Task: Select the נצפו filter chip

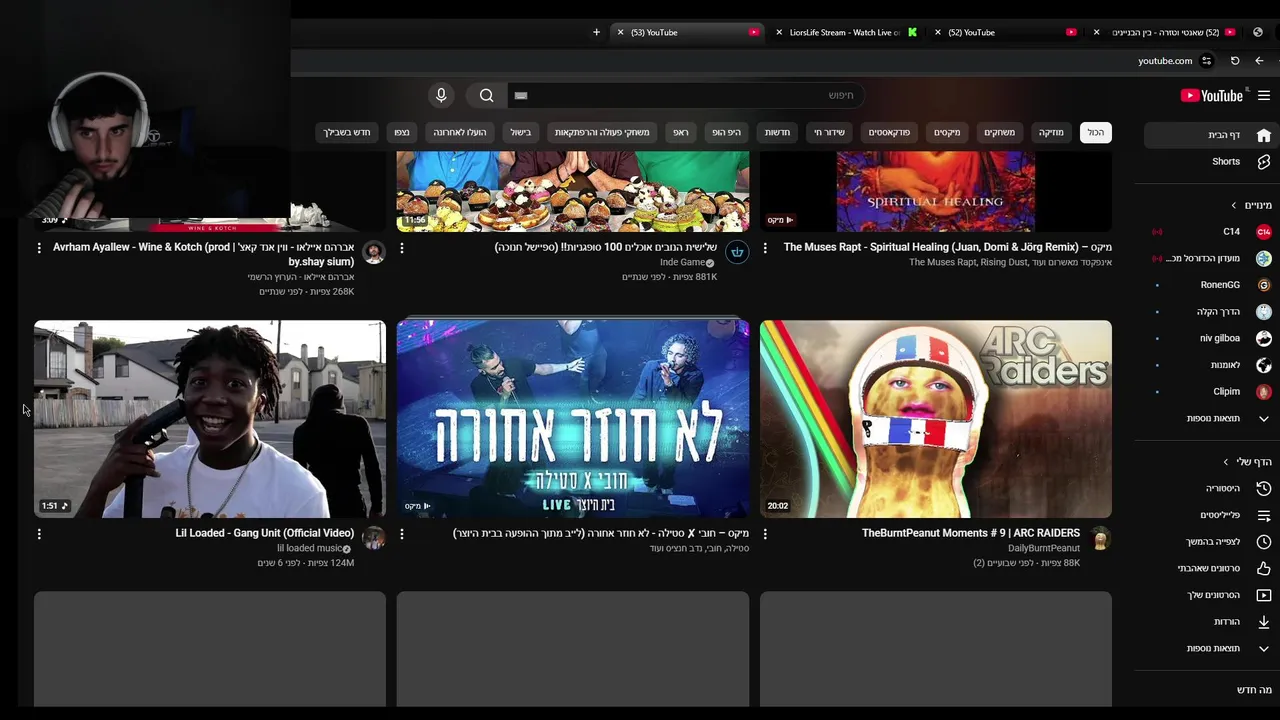Action: pos(402,132)
